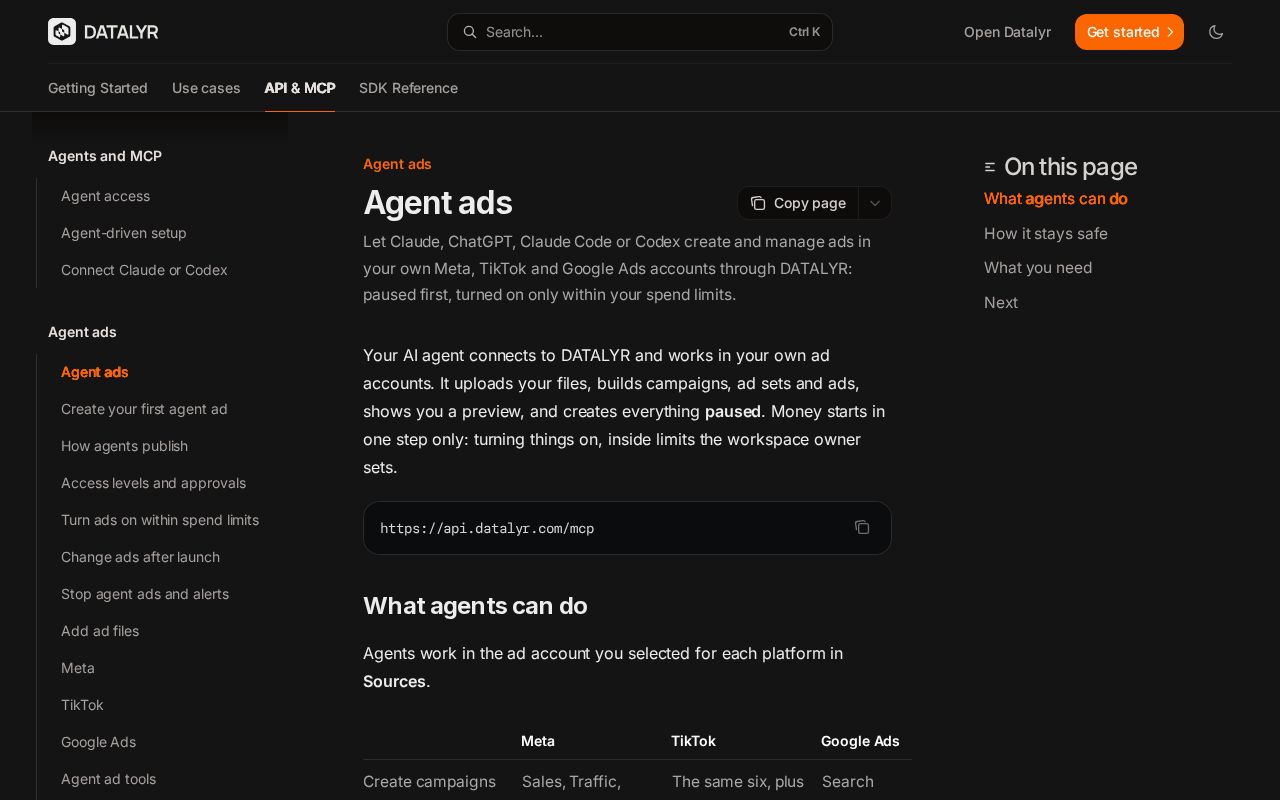The height and width of the screenshot is (800, 1280).
Task: Visit Change ads after launch
Action: click(x=140, y=557)
